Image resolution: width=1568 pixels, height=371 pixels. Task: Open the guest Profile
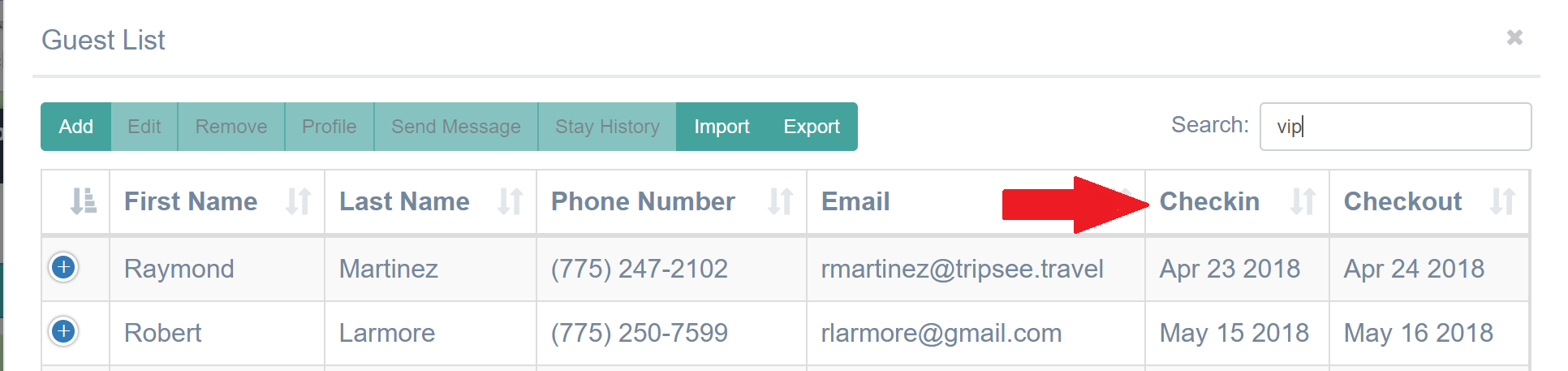point(330,127)
